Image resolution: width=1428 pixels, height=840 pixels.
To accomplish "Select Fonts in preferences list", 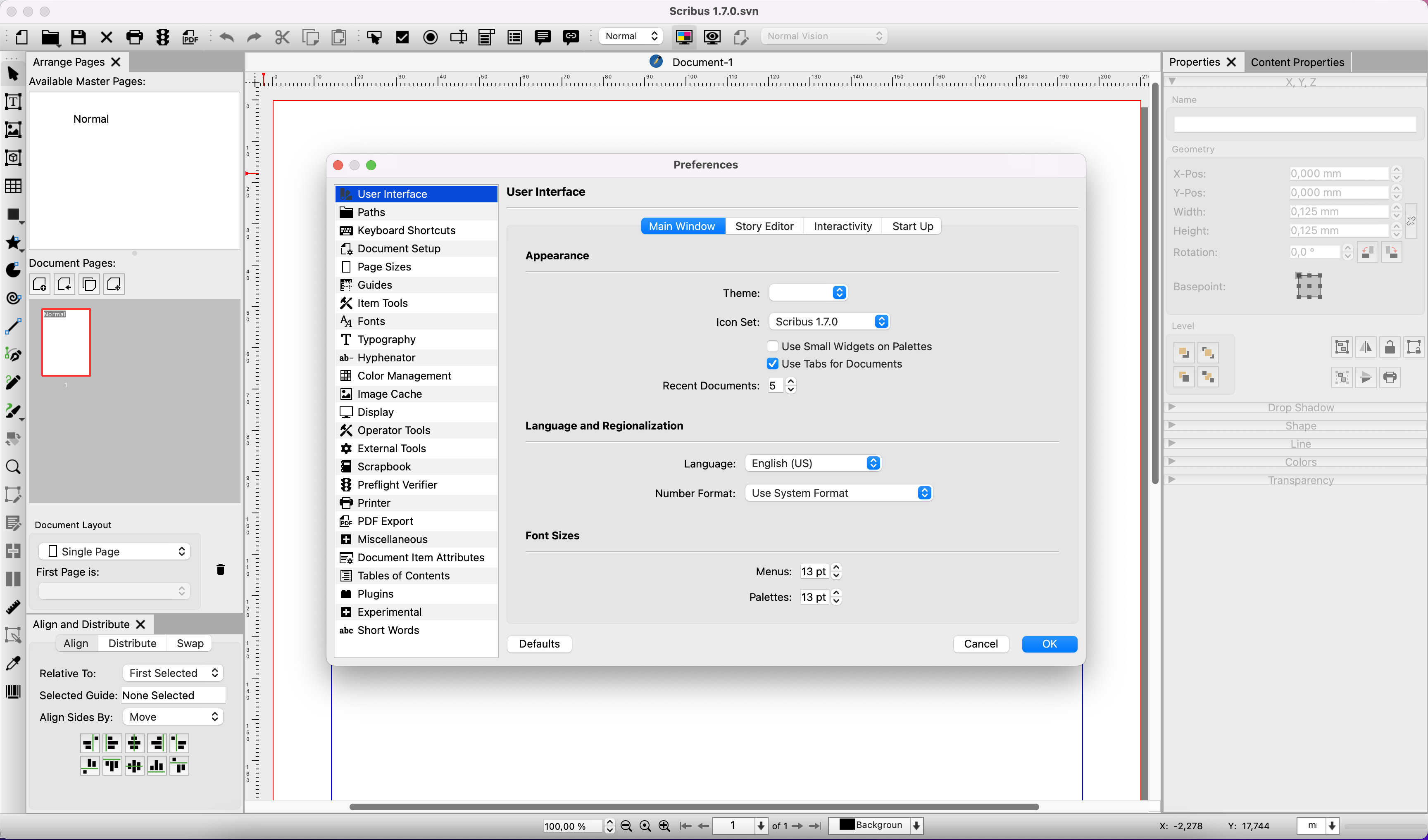I will [x=371, y=321].
